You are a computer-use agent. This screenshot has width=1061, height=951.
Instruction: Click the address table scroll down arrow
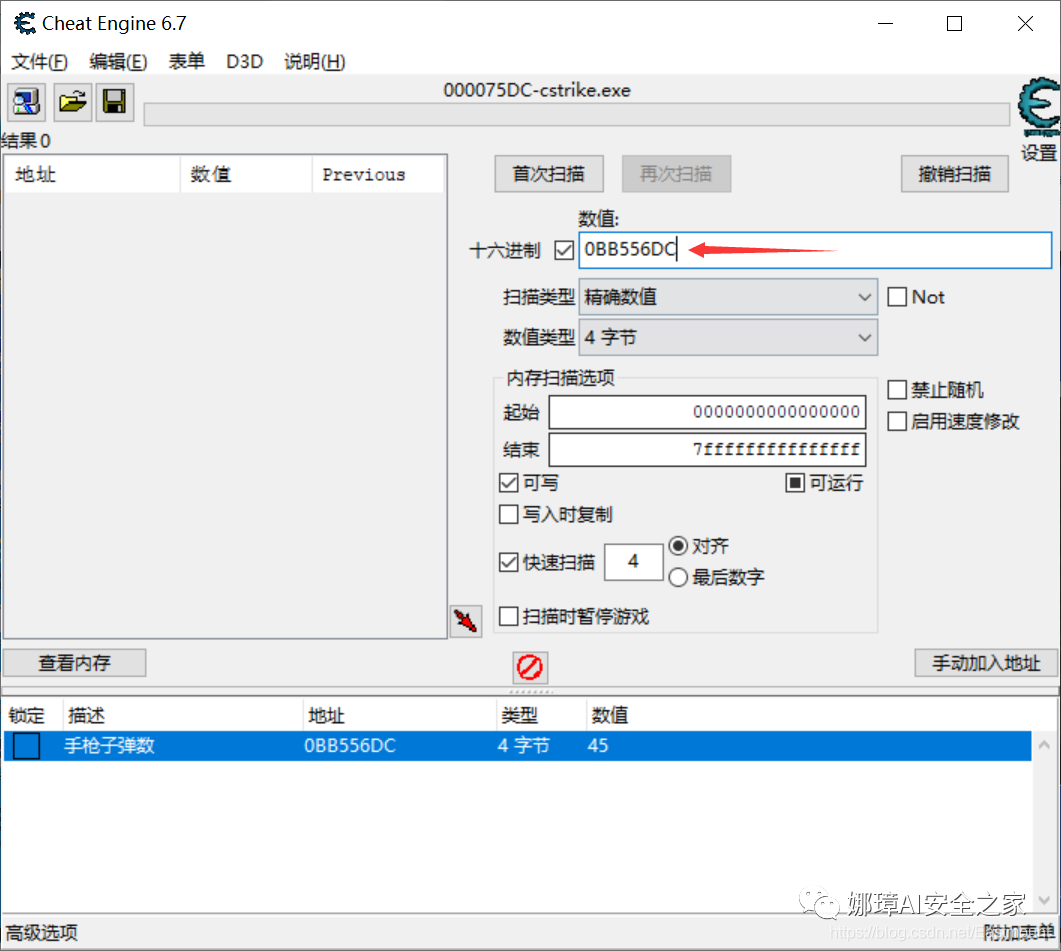coord(1044,900)
